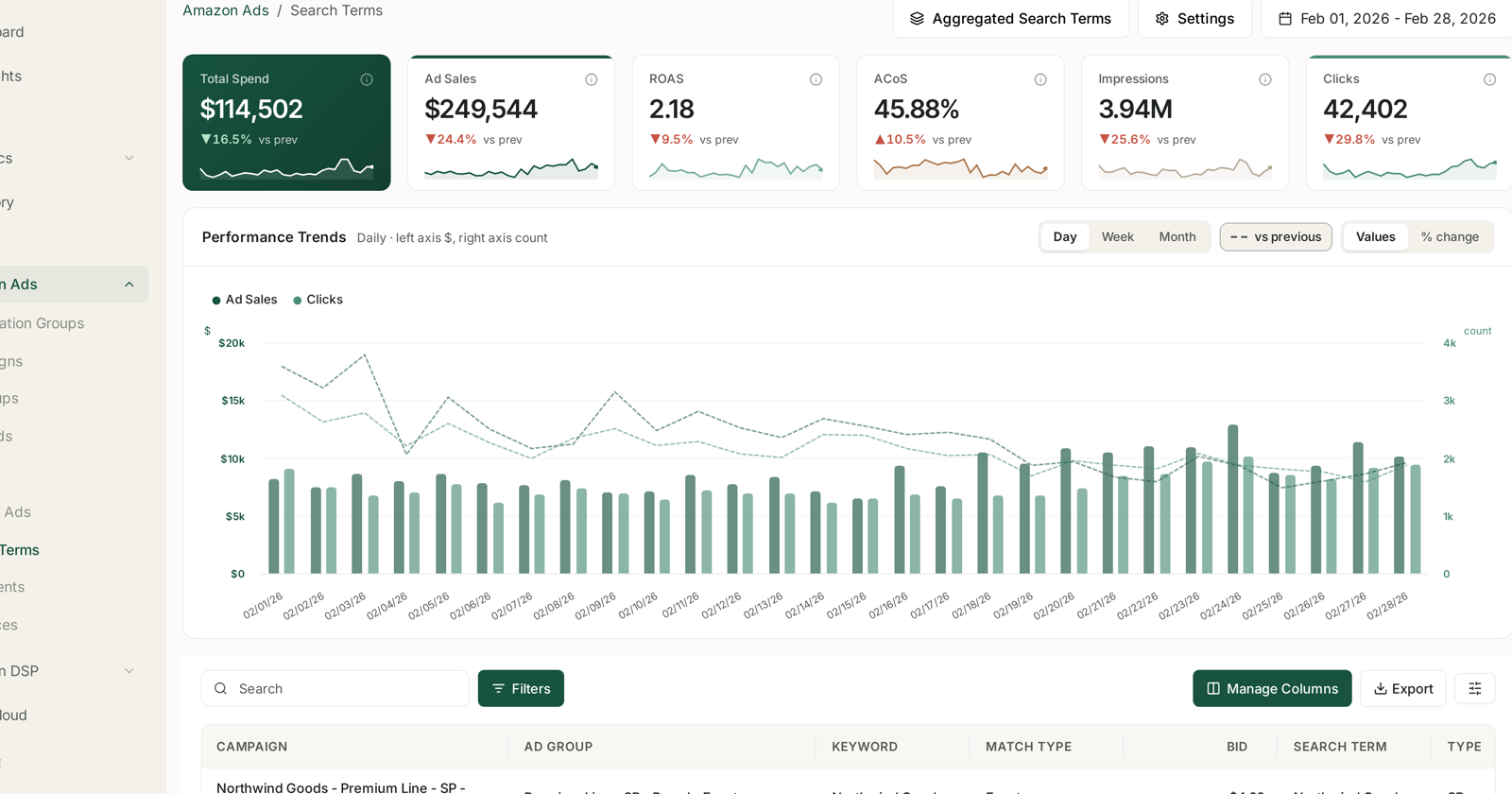Click the Aggregated Search Terms button
This screenshot has width=1512, height=794.
[1010, 19]
